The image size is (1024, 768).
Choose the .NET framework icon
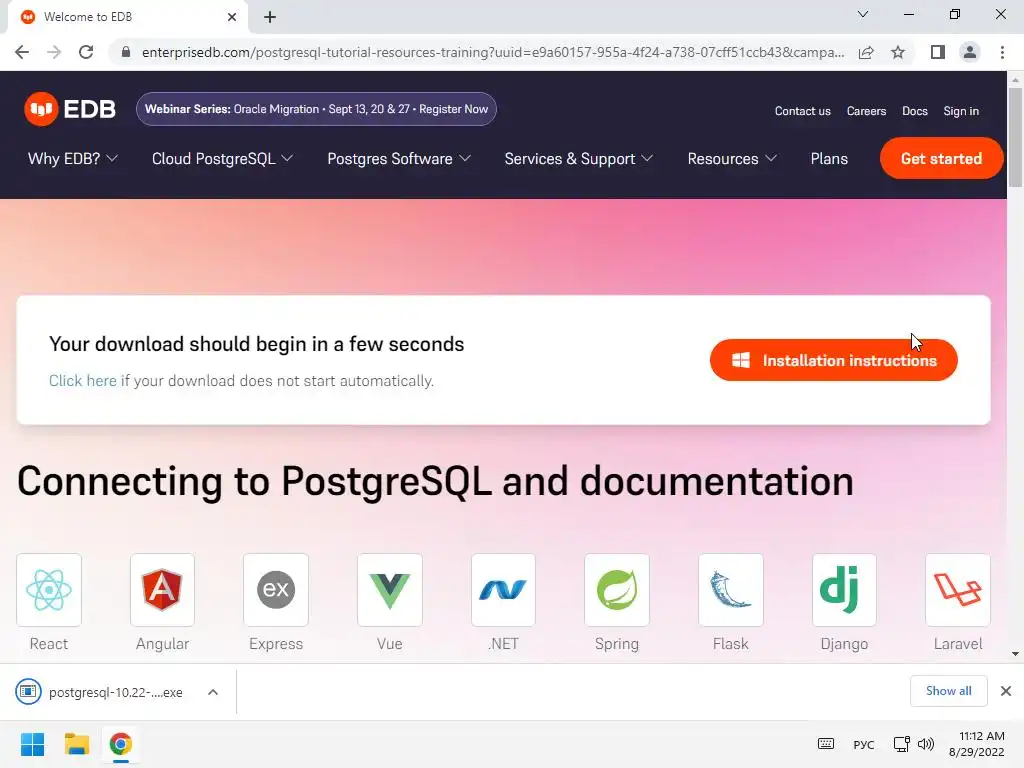tap(504, 590)
